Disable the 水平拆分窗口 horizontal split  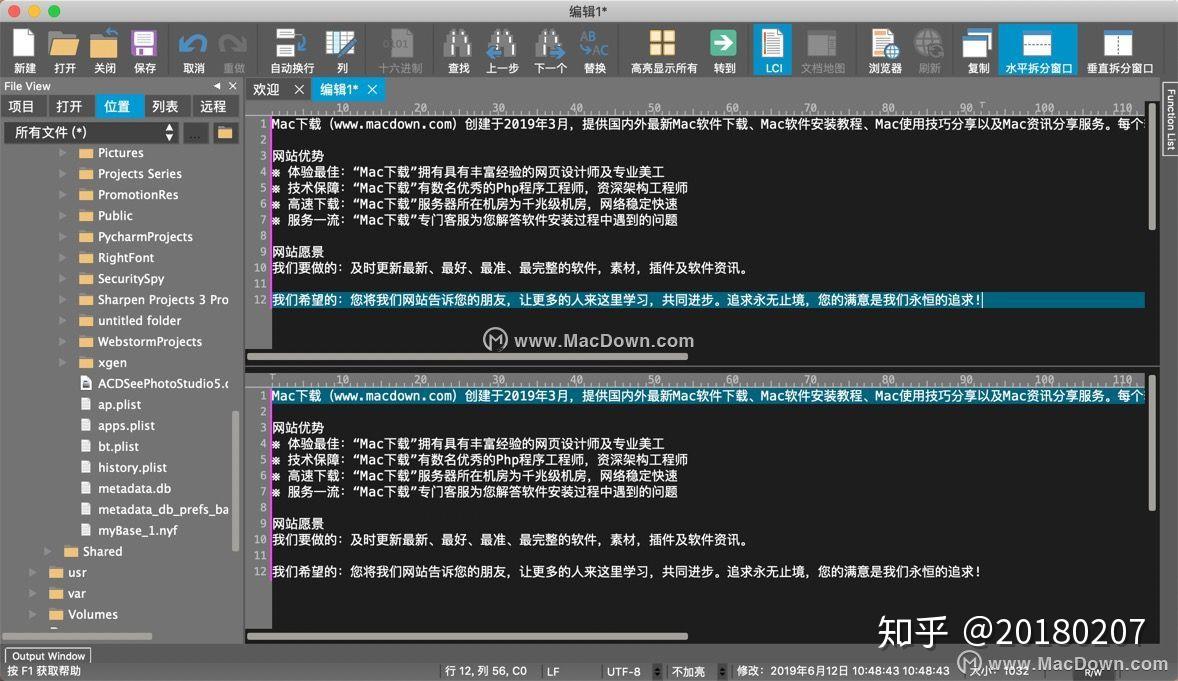tap(1037, 48)
